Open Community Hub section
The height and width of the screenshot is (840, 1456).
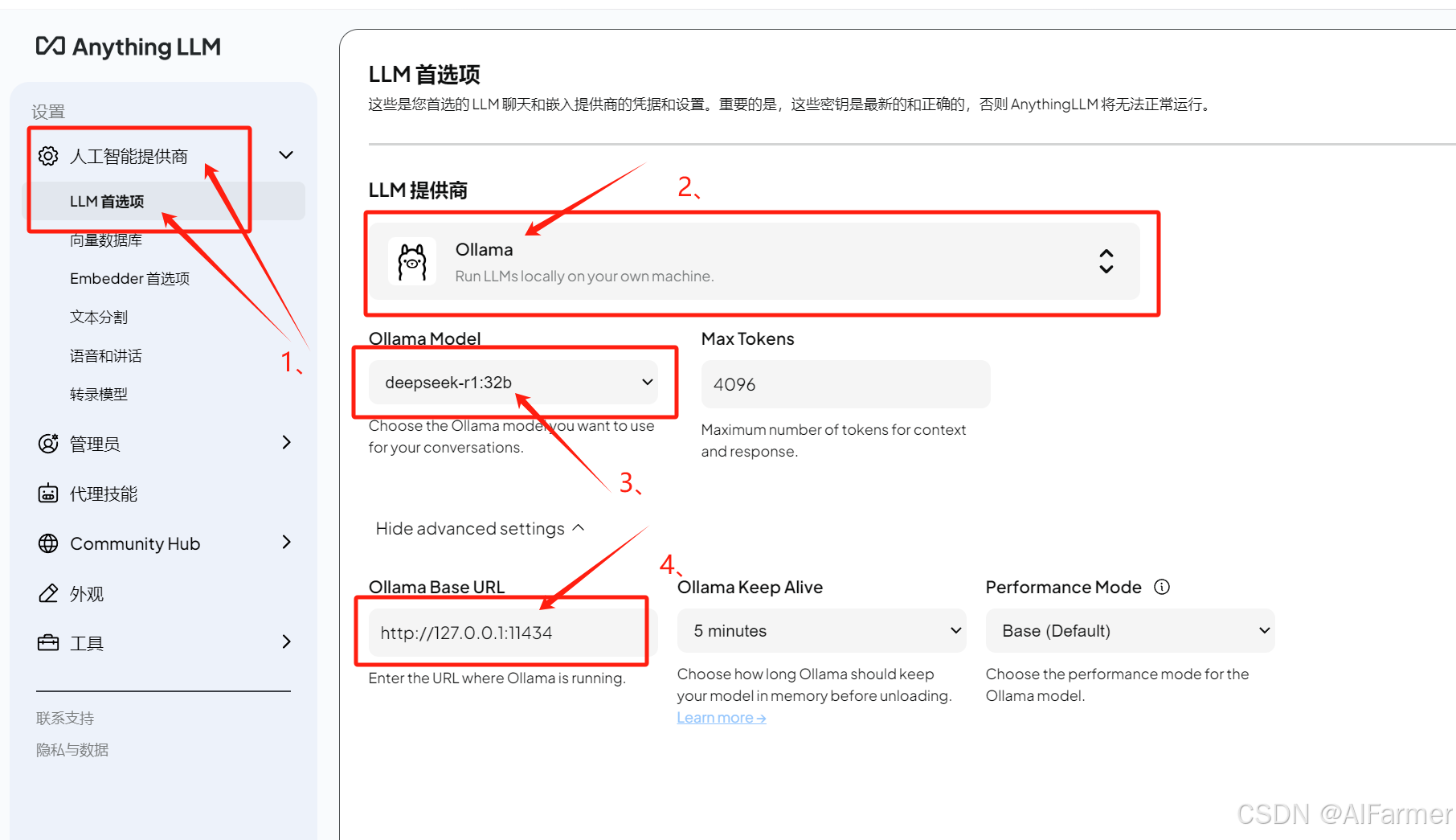pyautogui.click(x=135, y=543)
